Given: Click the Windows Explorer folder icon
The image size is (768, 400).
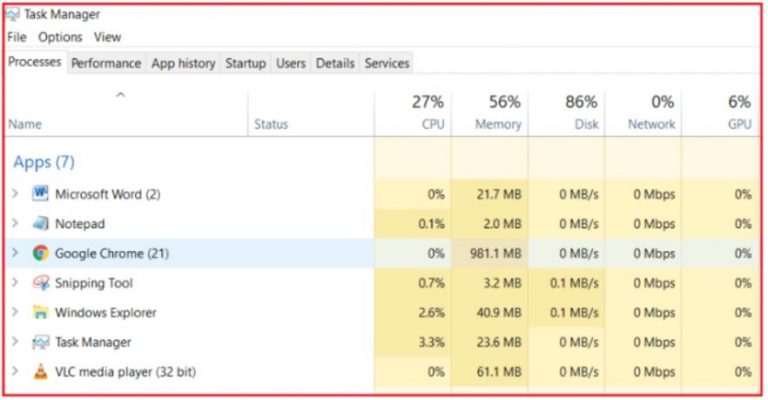Looking at the screenshot, I should tap(40, 312).
